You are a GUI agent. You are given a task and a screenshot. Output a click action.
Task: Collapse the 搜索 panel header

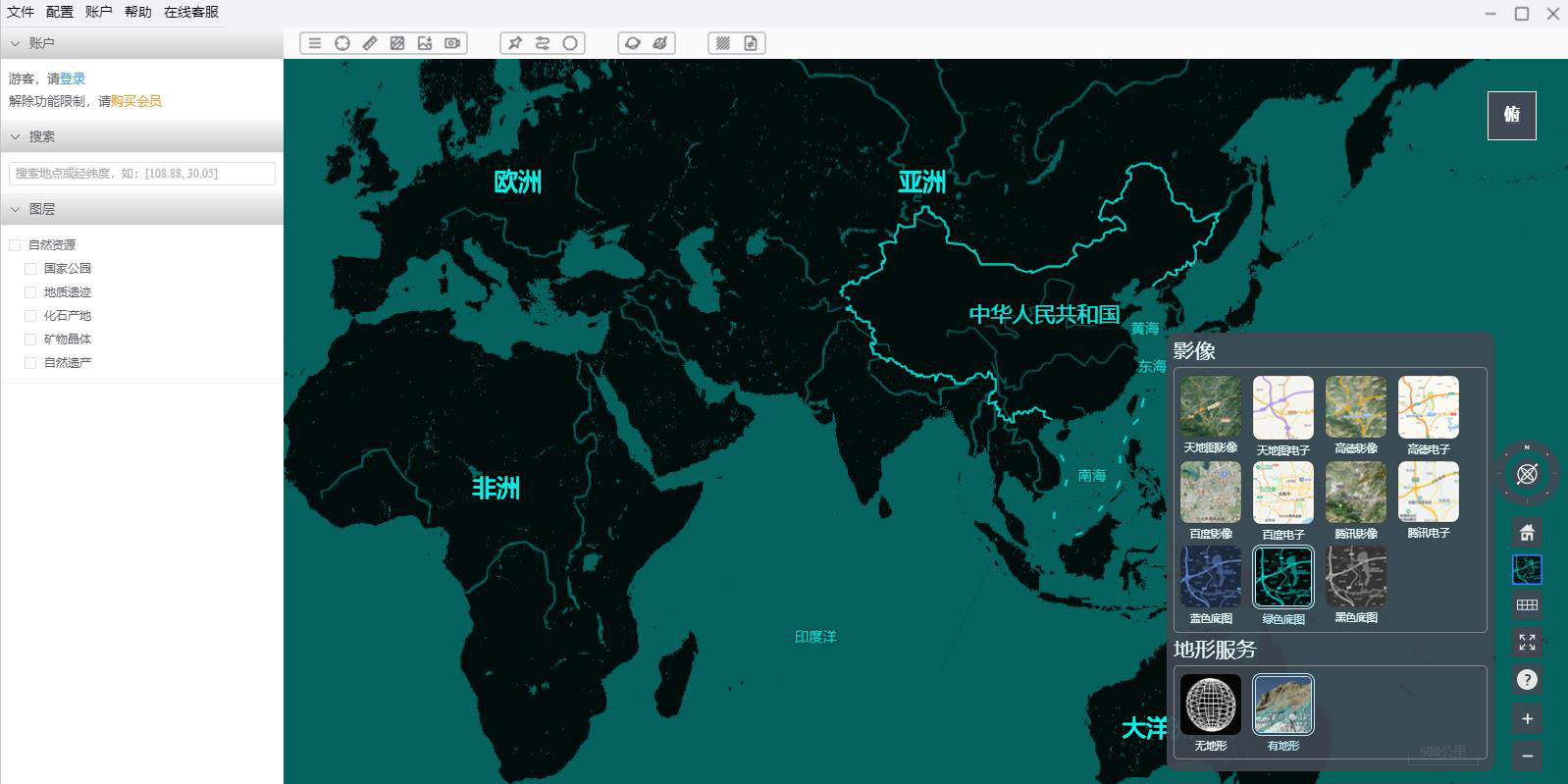(16, 136)
